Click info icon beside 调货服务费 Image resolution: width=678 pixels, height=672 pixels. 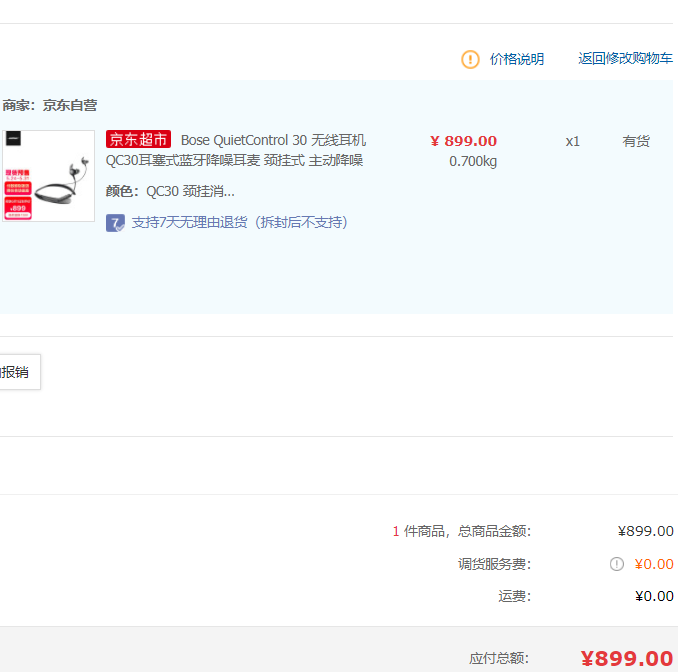[617, 564]
